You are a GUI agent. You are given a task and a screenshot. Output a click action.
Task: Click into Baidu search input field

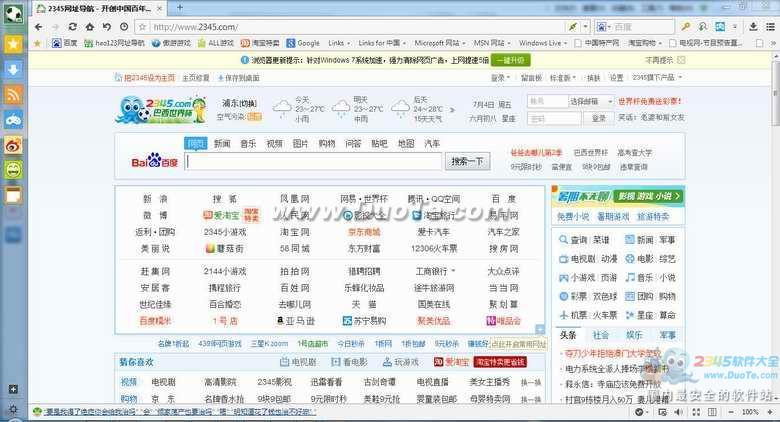[x=313, y=161]
